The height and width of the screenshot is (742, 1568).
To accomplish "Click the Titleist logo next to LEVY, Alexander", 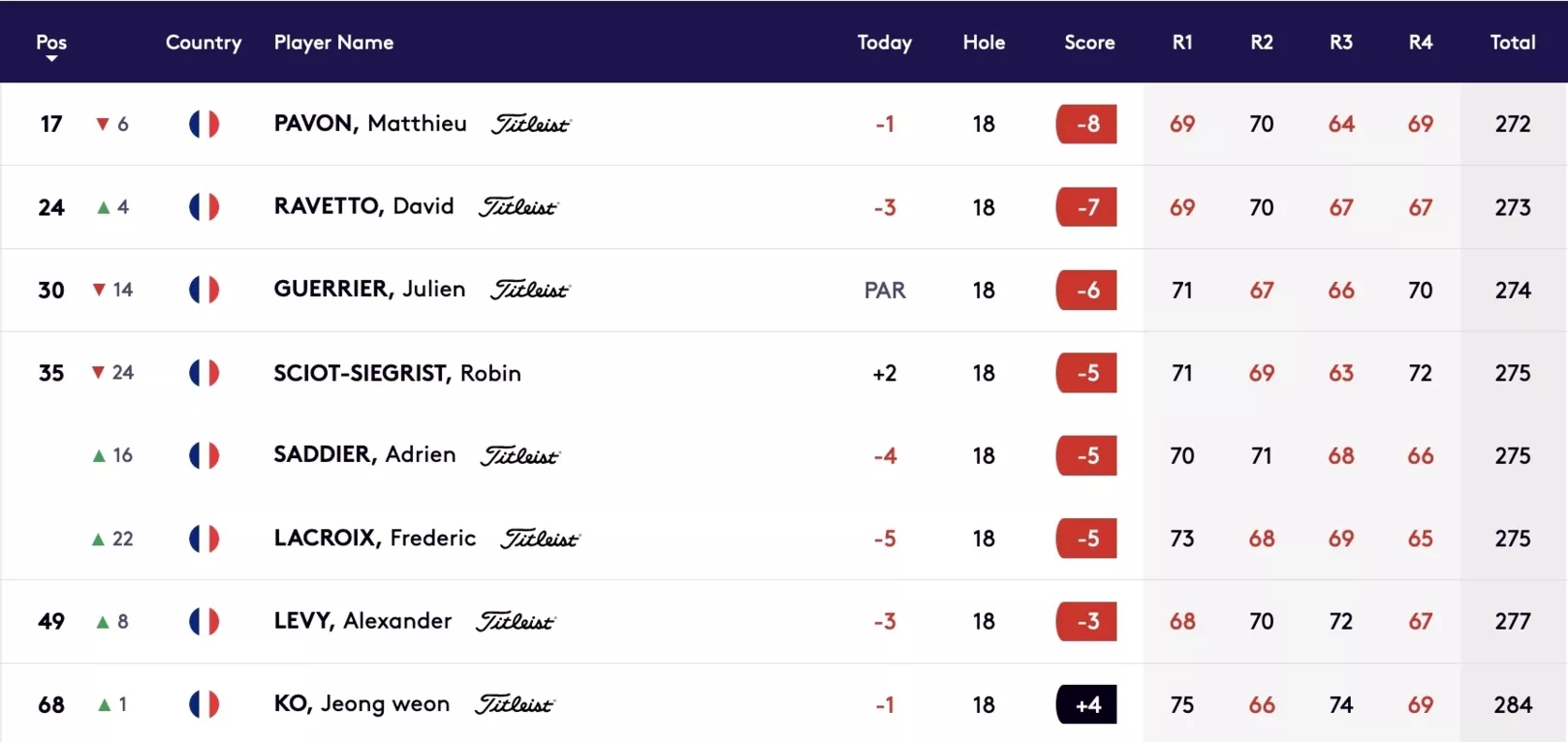I will click(516, 622).
